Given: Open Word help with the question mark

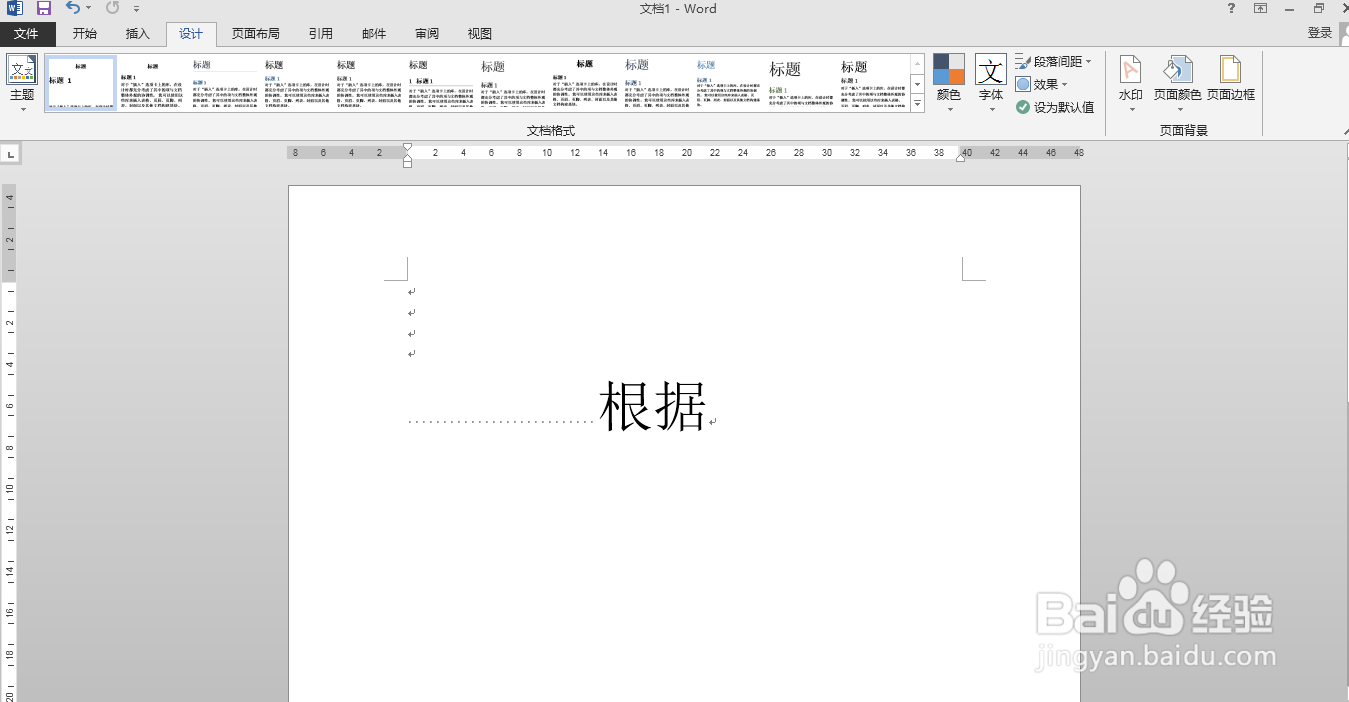Looking at the screenshot, I should (1230, 8).
